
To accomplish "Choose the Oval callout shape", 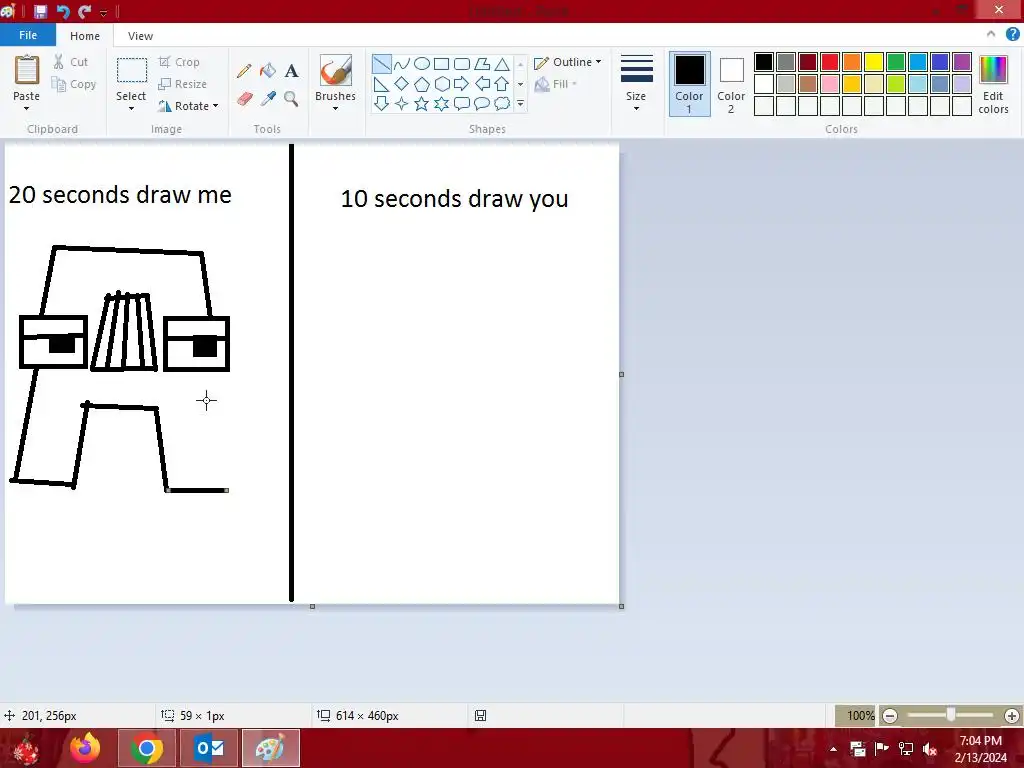I will pyautogui.click(x=482, y=103).
